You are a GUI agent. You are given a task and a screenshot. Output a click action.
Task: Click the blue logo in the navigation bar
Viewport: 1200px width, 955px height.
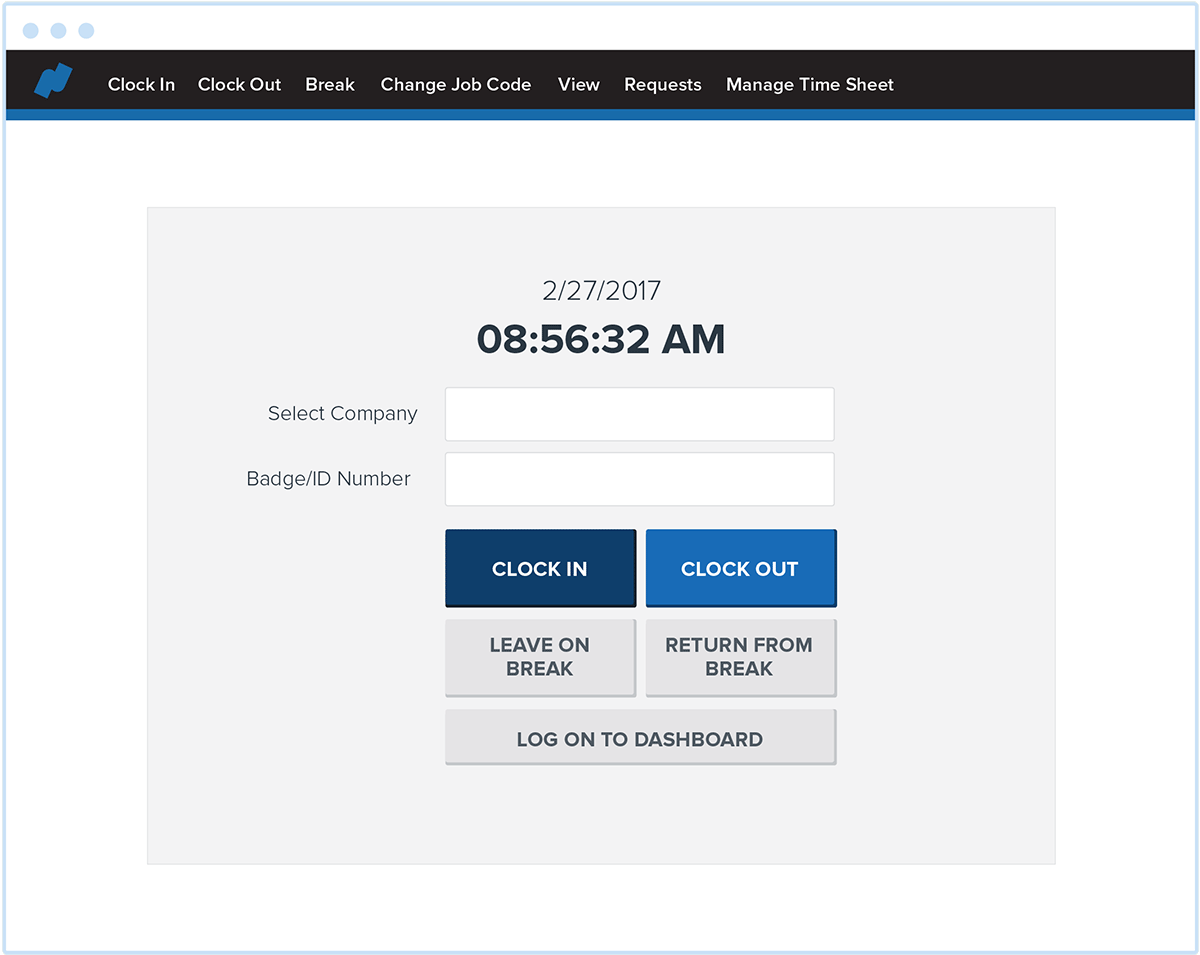[53, 82]
